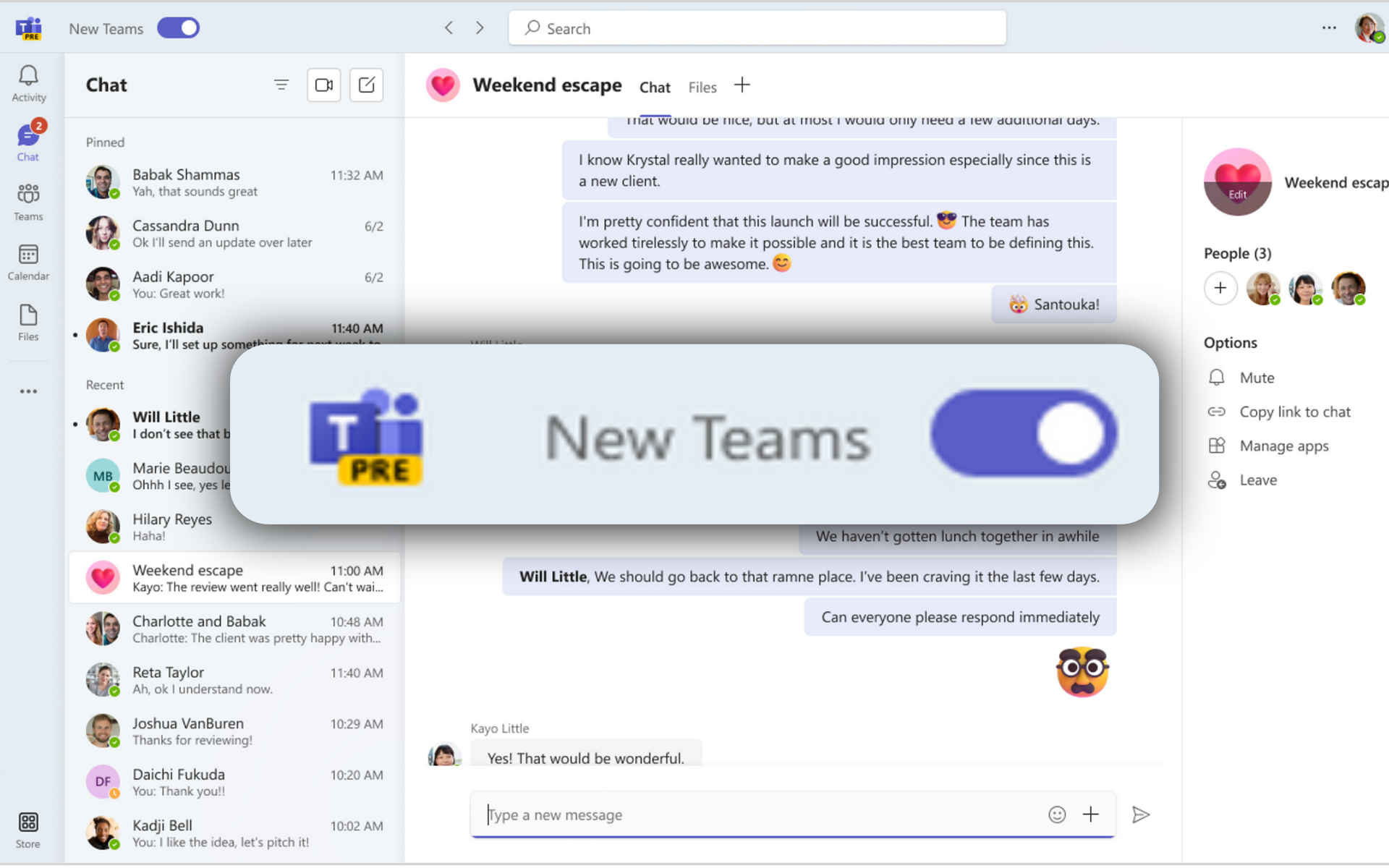
Task: Open chat with Daichi Fukuda
Action: point(234,782)
